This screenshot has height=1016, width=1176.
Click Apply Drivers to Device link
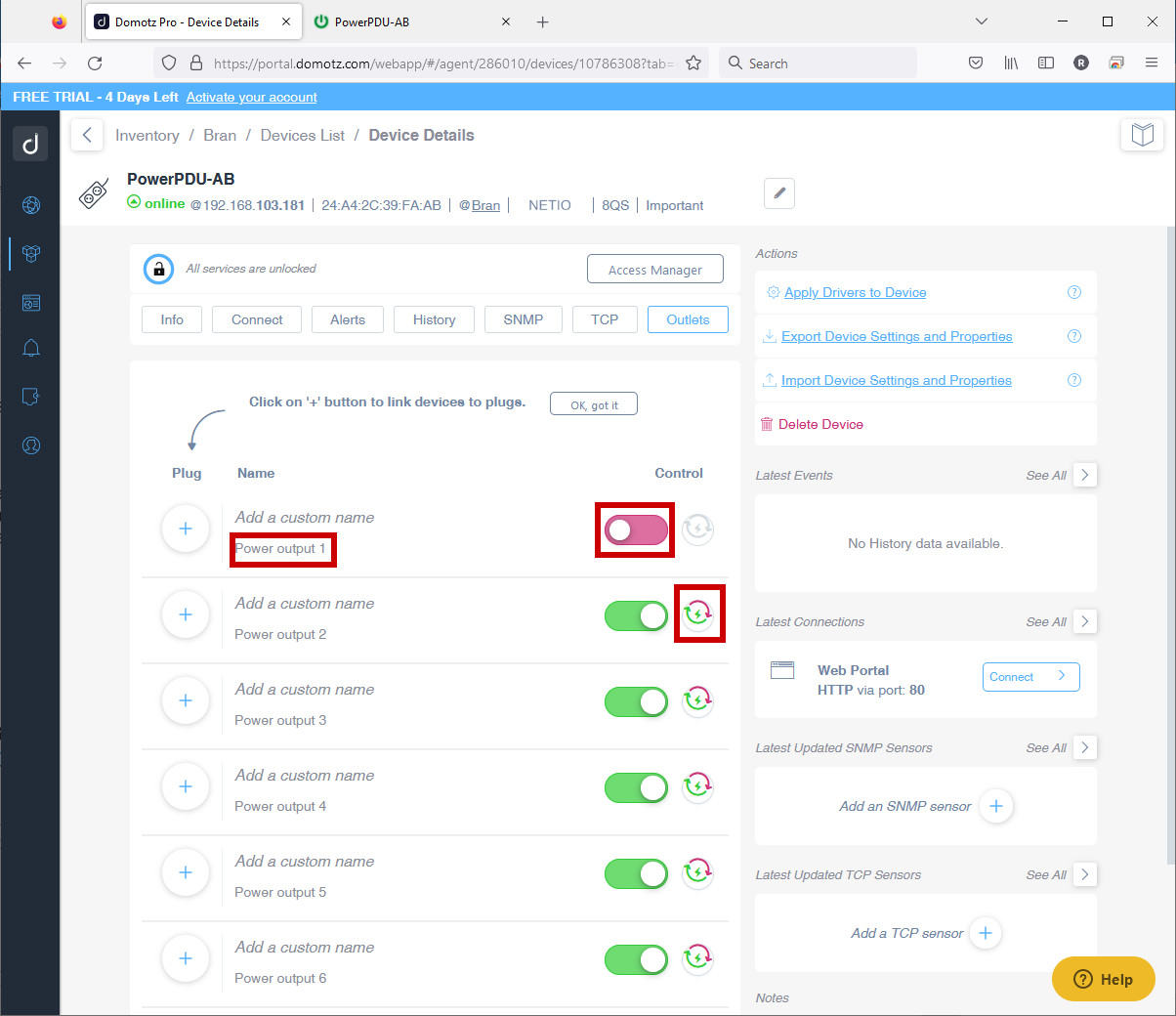[x=856, y=292]
